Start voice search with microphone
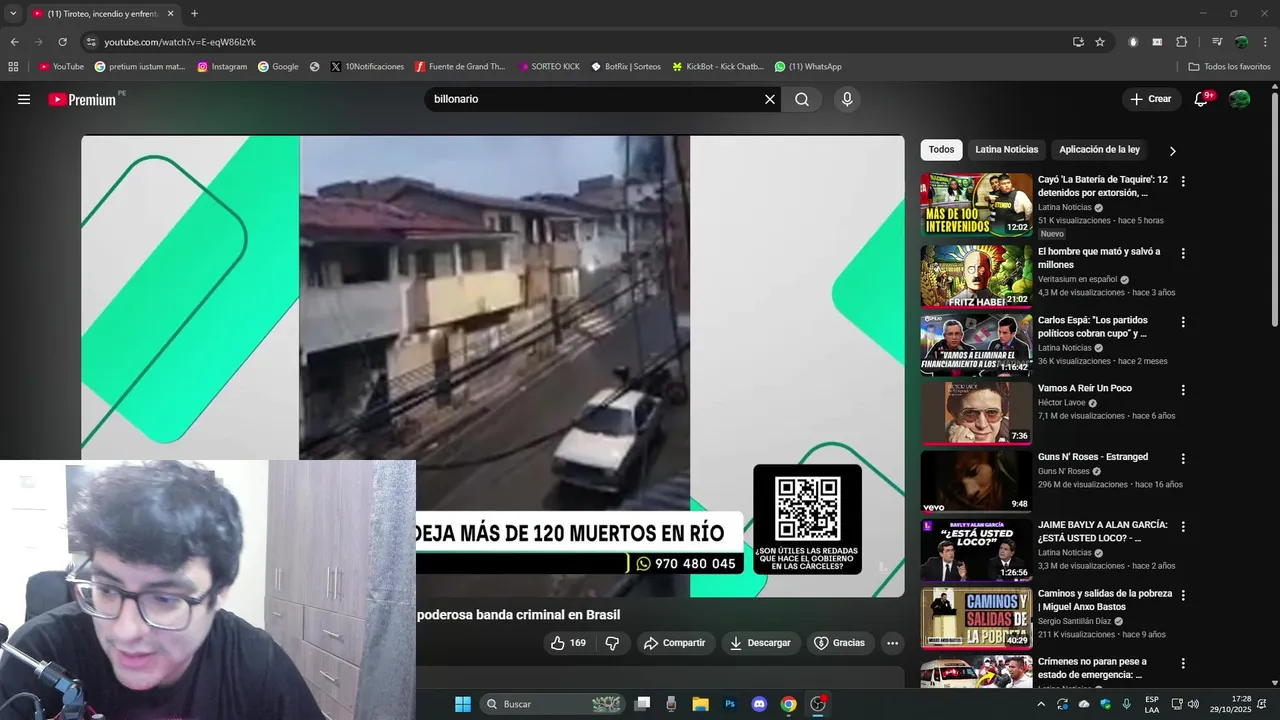 847,99
